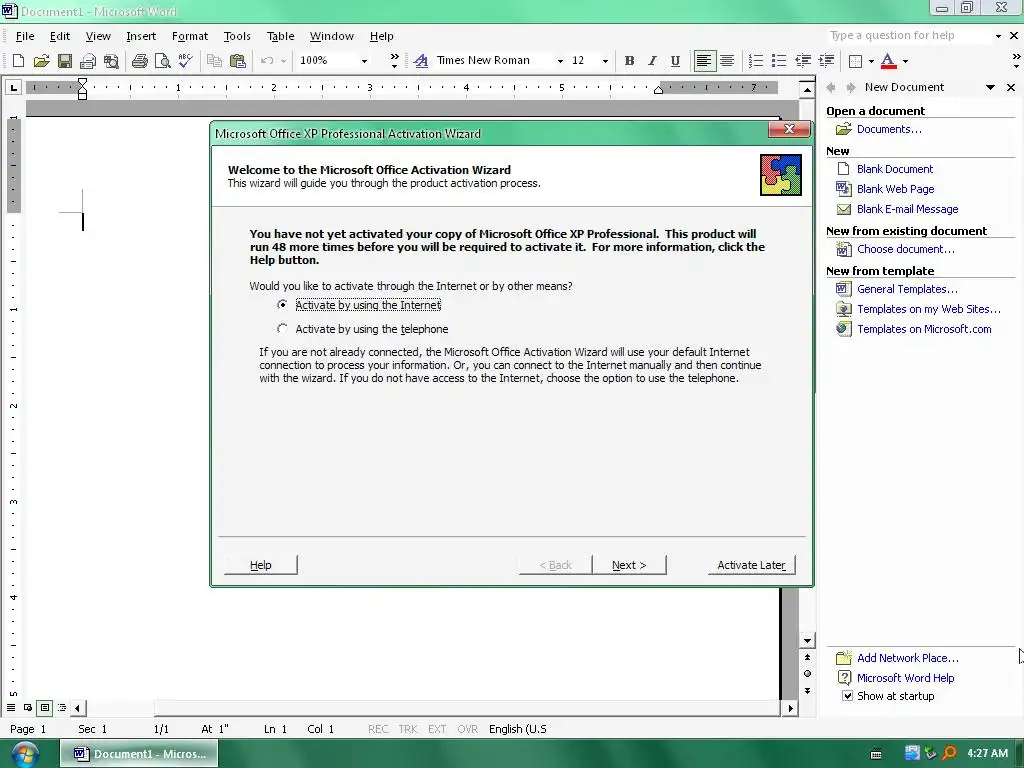Open font color dropdown arrow
Screen dimensions: 1024x768
pyautogui.click(x=905, y=61)
